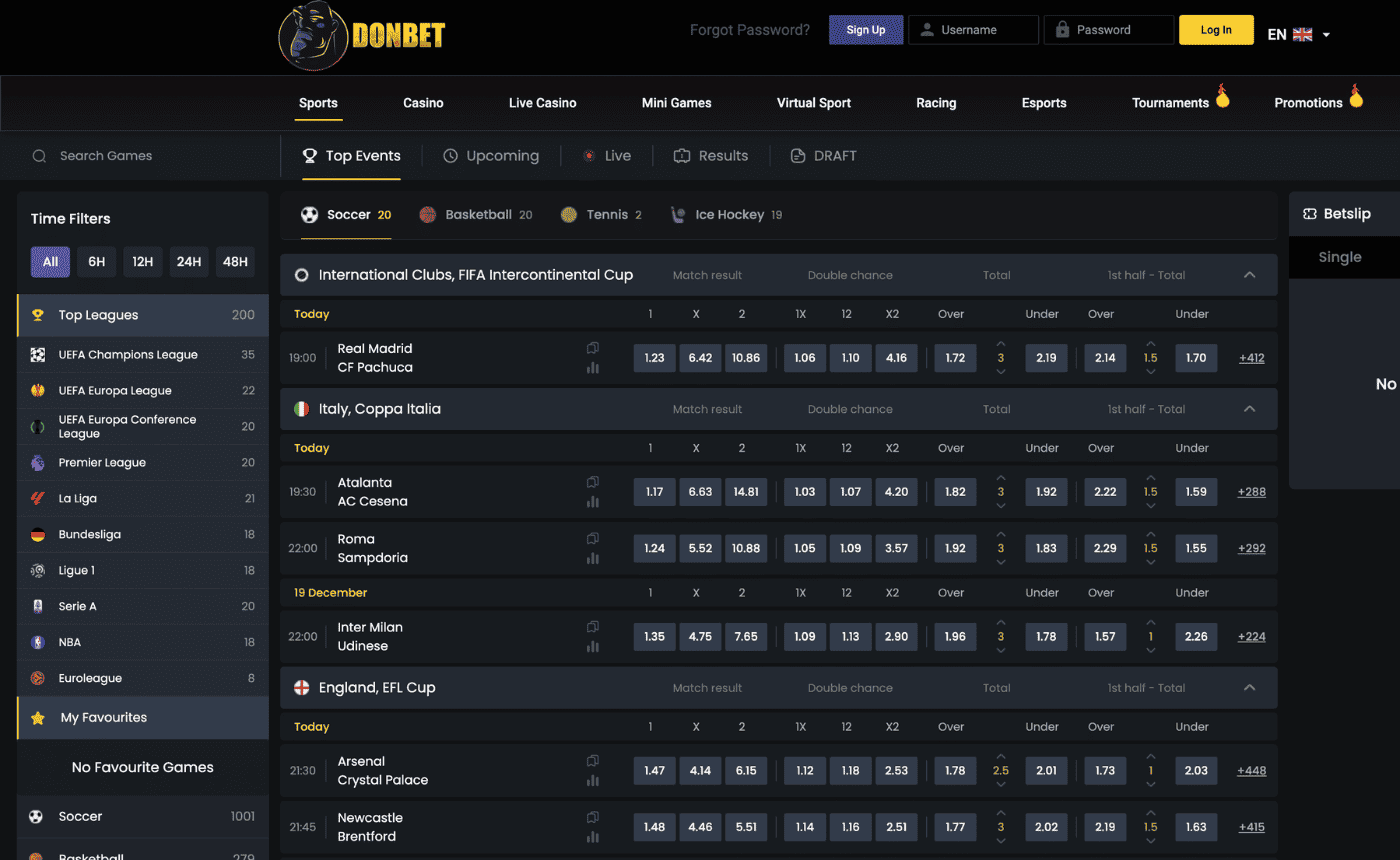The width and height of the screenshot is (1400, 860).
Task: Click copy icon for Roma vs Sampdoria
Action: (593, 538)
